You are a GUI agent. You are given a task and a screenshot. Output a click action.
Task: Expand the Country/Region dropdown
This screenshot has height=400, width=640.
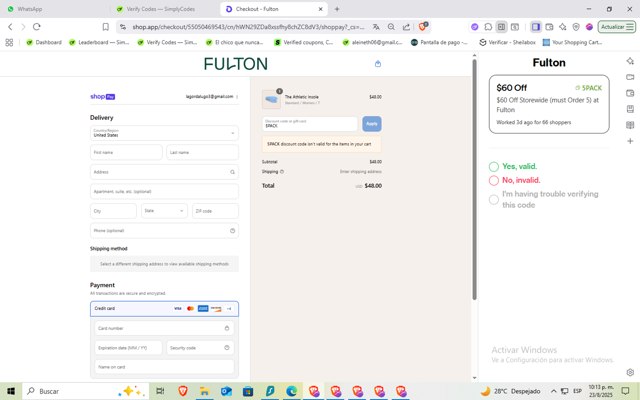164,133
